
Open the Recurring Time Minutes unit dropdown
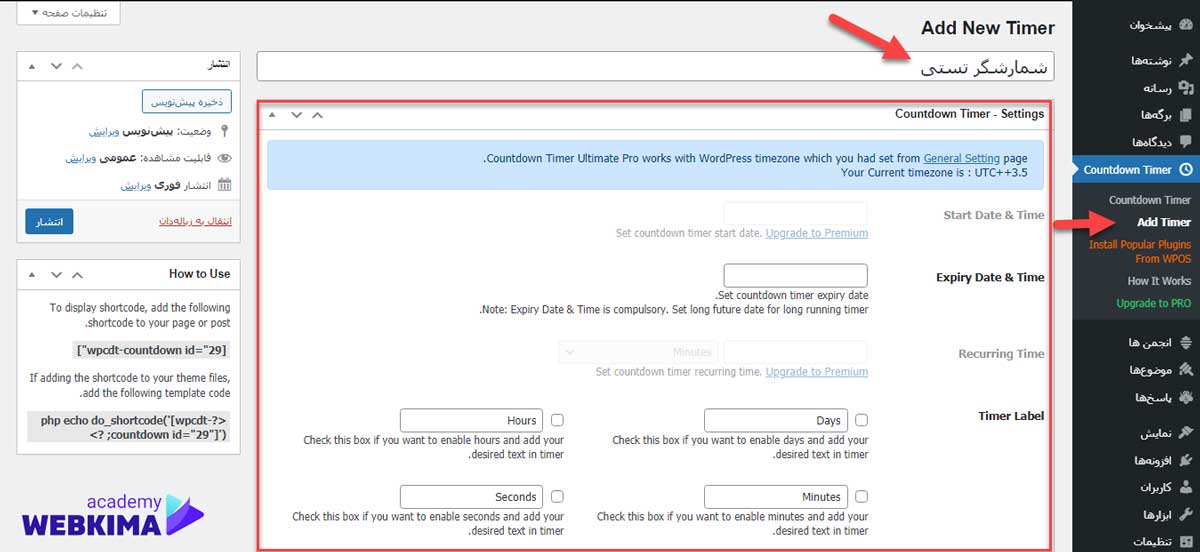tap(636, 352)
